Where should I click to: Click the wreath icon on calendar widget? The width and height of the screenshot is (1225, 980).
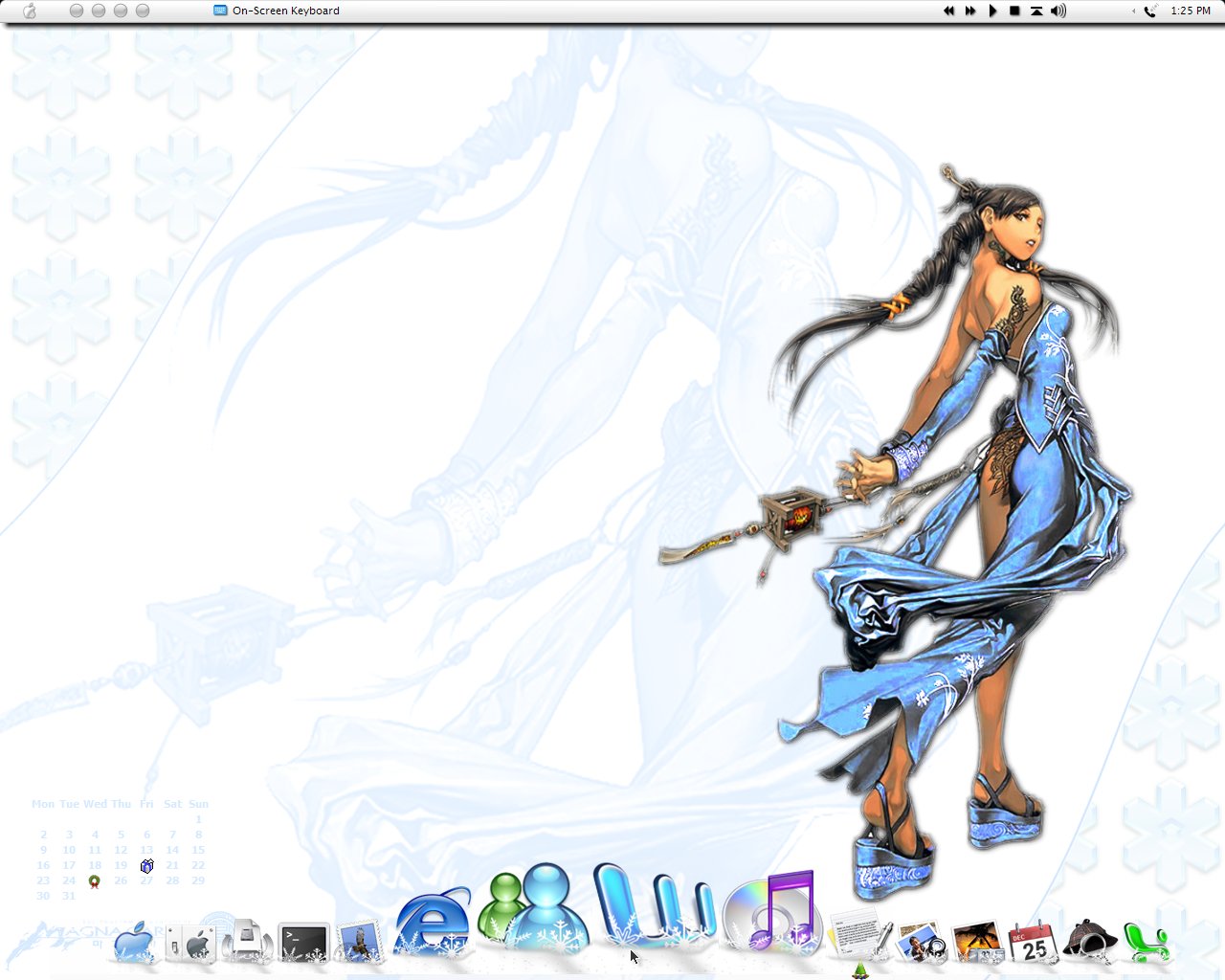[x=94, y=881]
